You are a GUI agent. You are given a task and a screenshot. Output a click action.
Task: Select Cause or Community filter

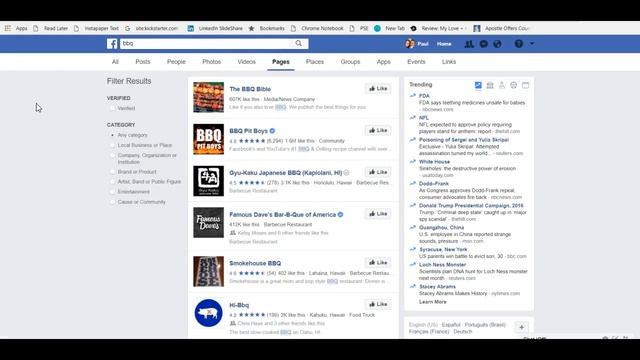coord(113,202)
